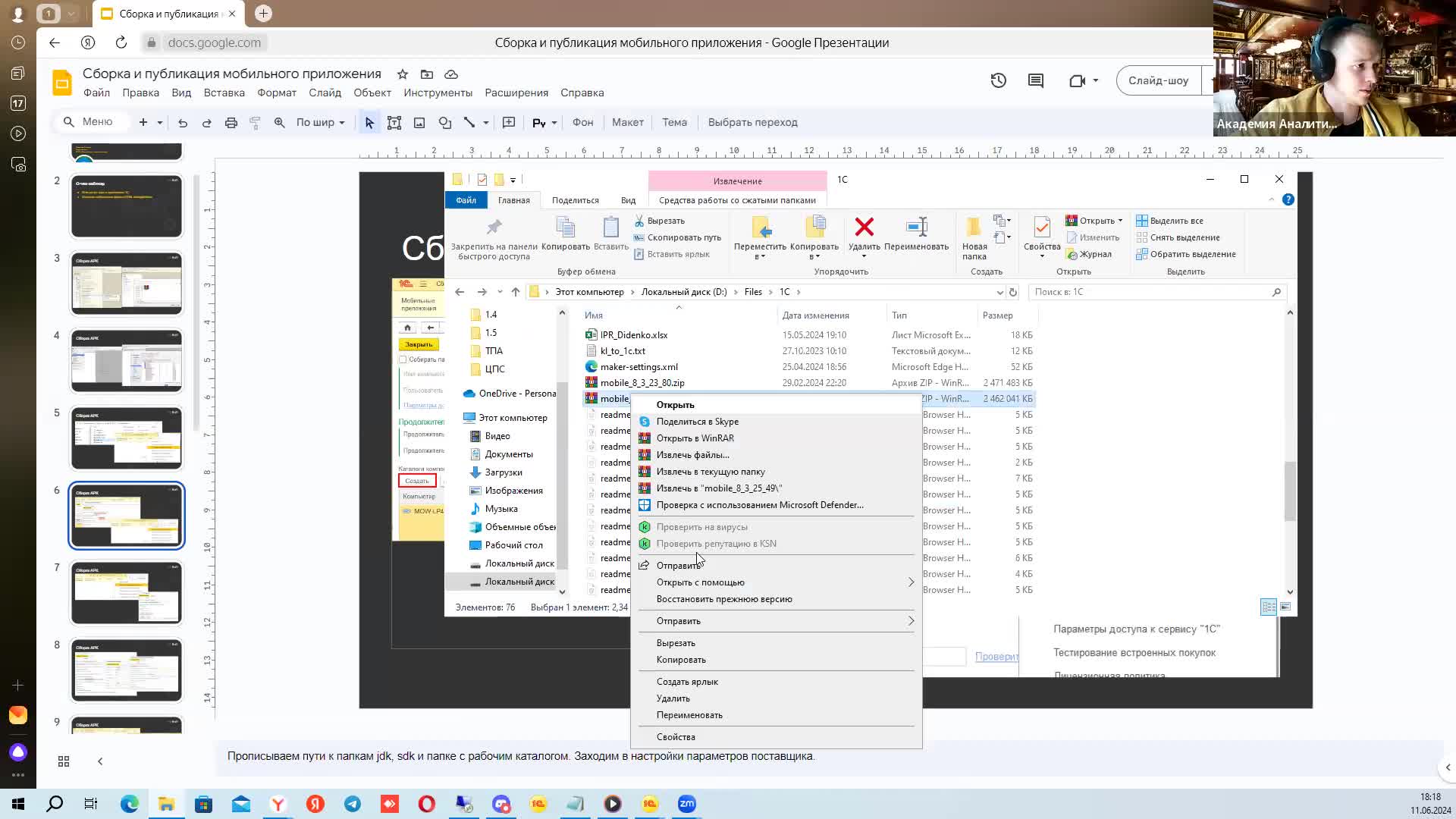The image size is (1456, 819).
Task: Click the Ру input tools icon
Action: [x=539, y=122]
